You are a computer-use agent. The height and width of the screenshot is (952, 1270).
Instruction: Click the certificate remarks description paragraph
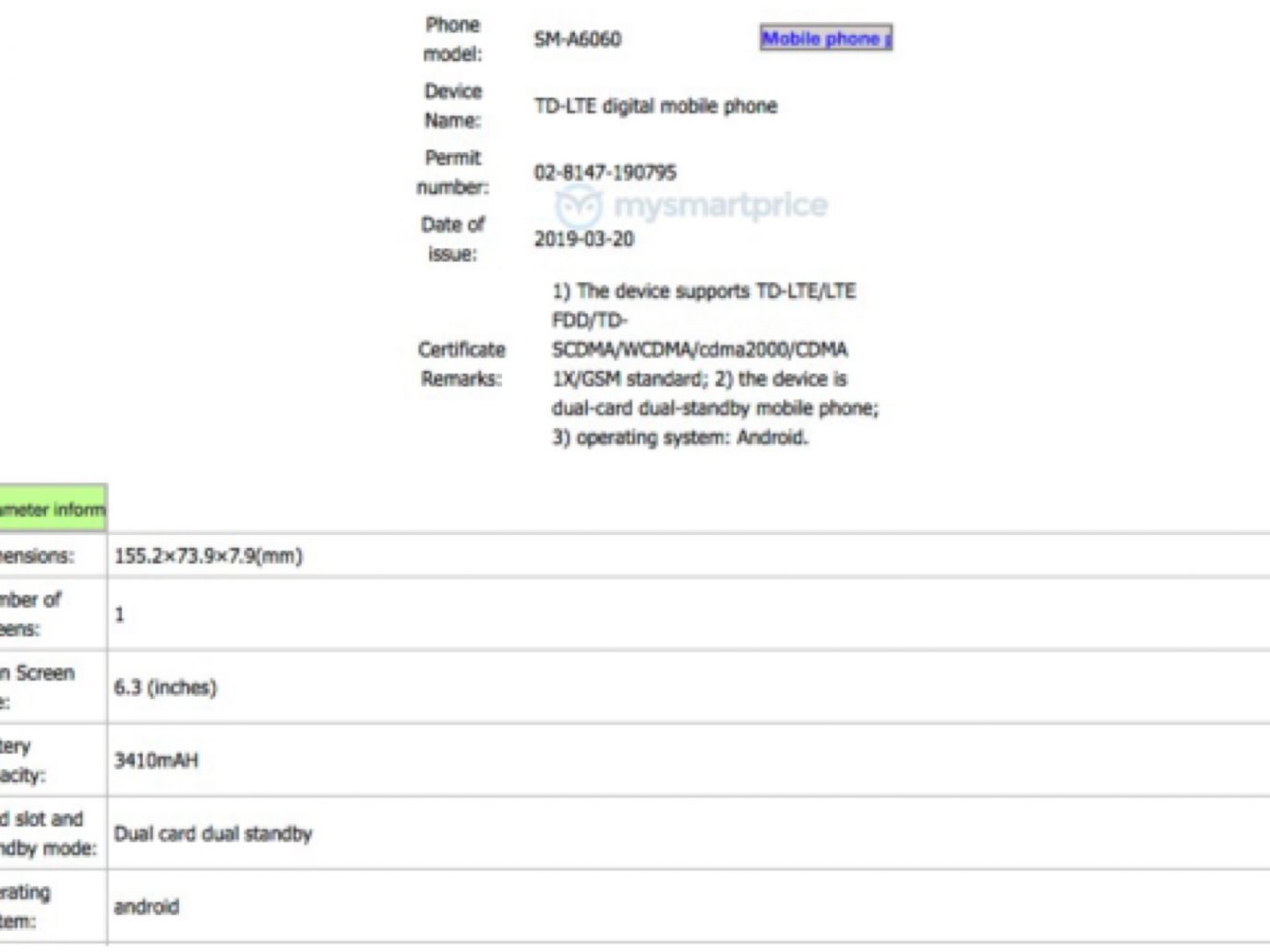713,364
